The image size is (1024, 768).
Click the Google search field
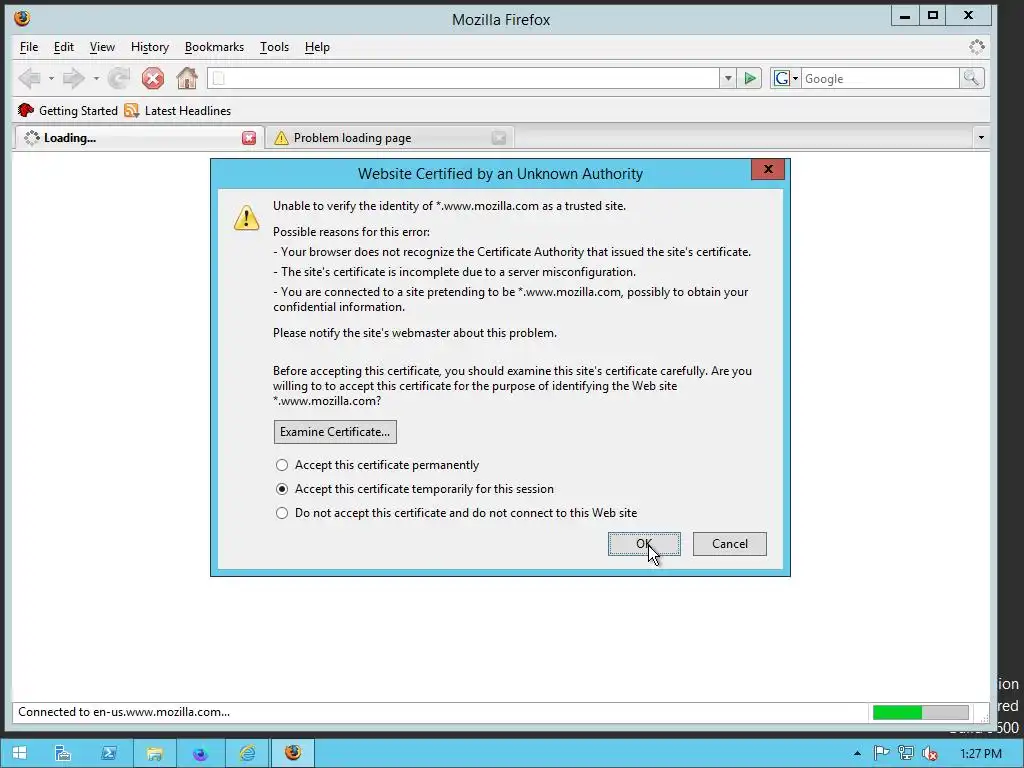coord(880,78)
